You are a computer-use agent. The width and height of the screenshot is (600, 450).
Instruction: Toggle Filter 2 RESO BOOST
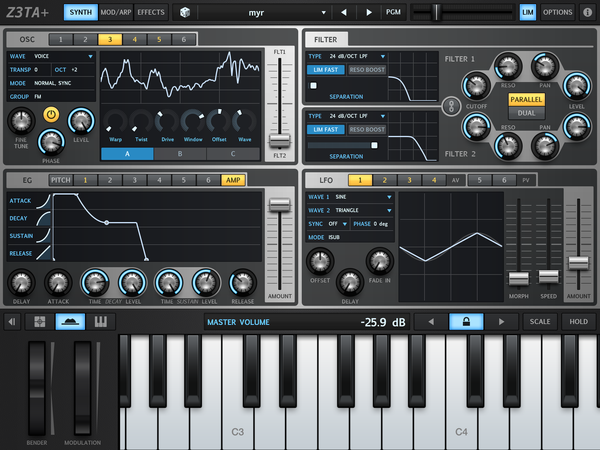(367, 129)
